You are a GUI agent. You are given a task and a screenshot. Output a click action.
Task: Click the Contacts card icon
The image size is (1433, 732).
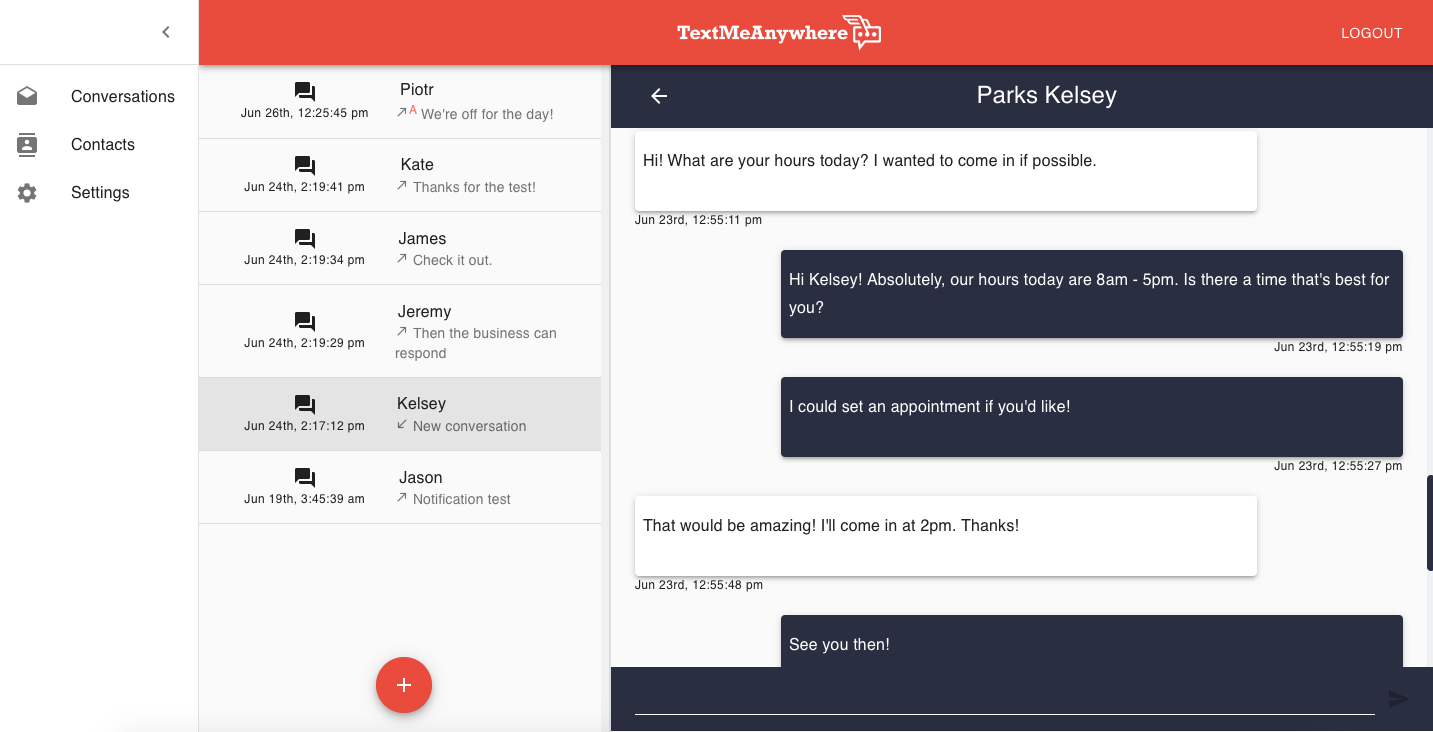click(27, 144)
